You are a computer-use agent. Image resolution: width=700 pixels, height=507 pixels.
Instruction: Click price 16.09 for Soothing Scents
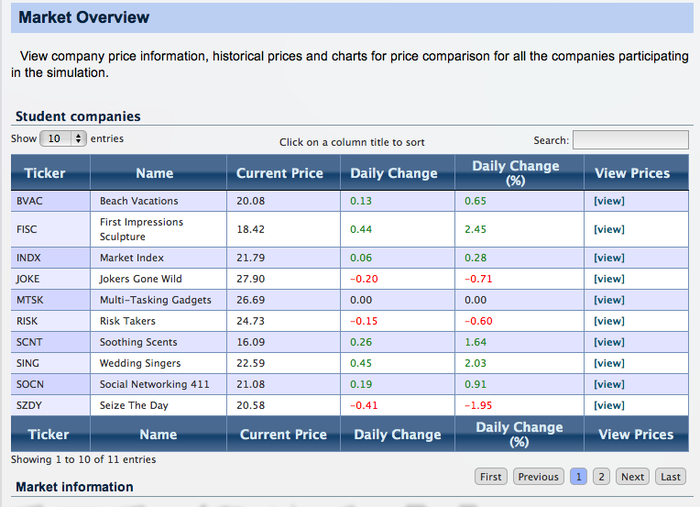250,342
